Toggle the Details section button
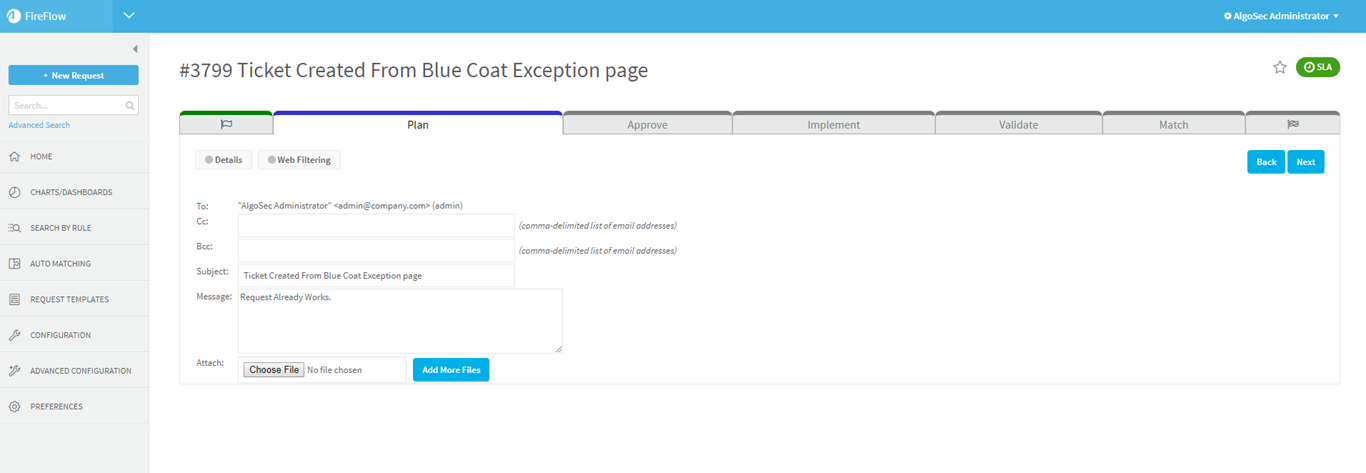This screenshot has height=473, width=1366. click(223, 160)
